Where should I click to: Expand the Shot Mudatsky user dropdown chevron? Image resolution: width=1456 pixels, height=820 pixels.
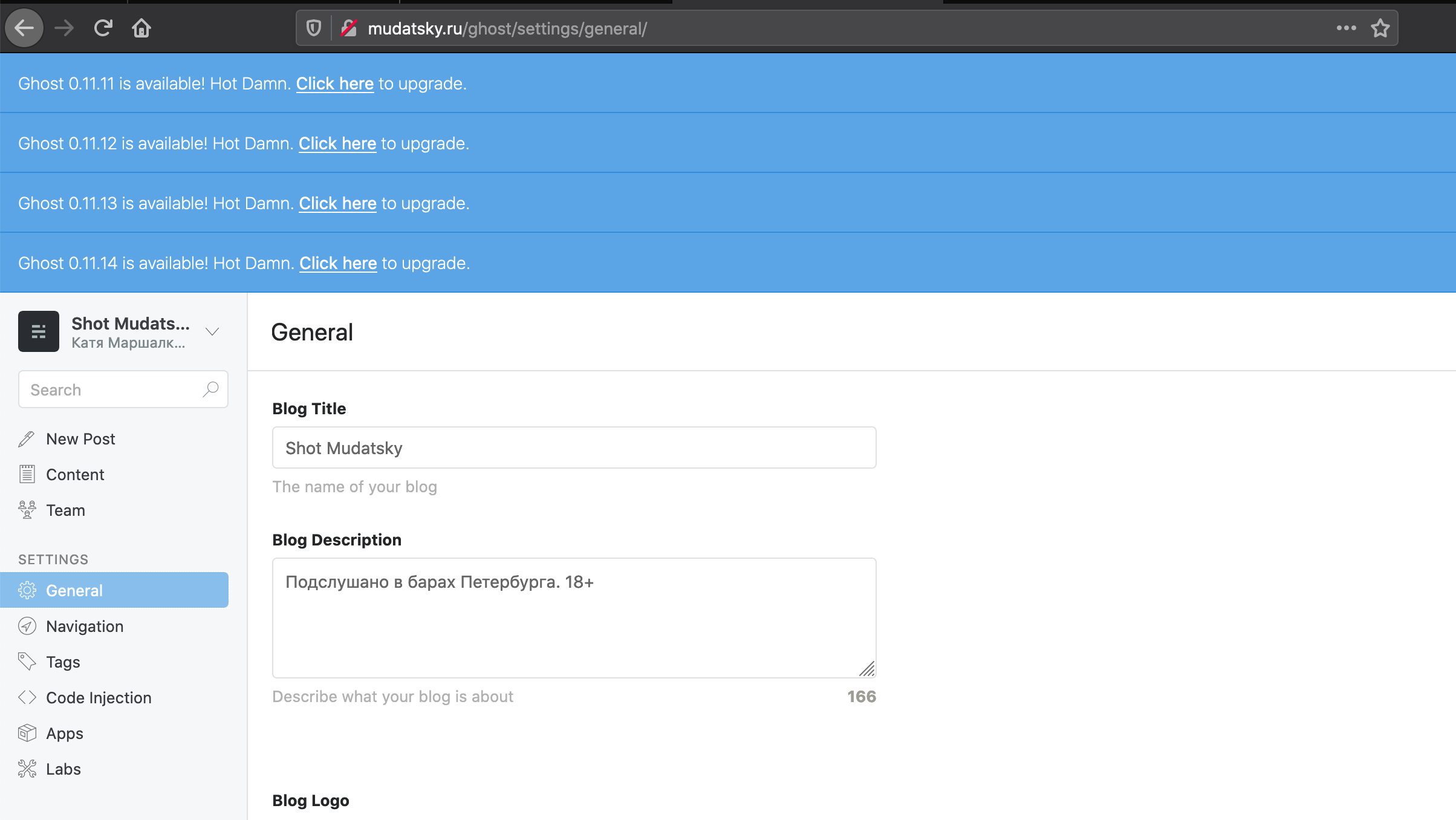pos(212,331)
